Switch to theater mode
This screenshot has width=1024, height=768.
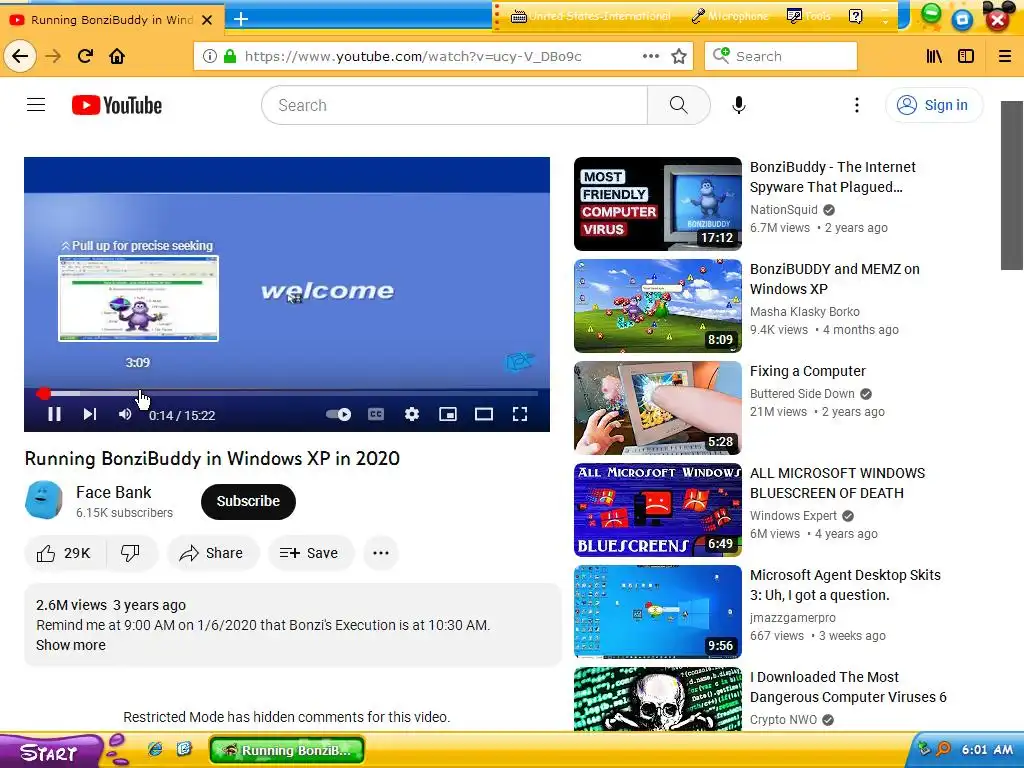pyautogui.click(x=484, y=414)
